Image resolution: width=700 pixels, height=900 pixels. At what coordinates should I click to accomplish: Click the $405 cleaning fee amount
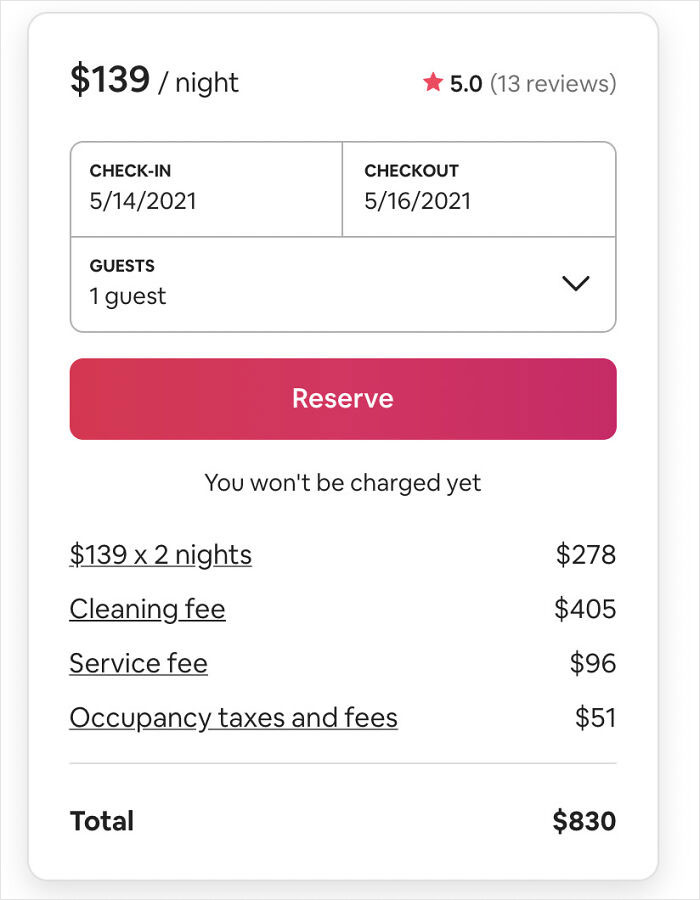585,609
